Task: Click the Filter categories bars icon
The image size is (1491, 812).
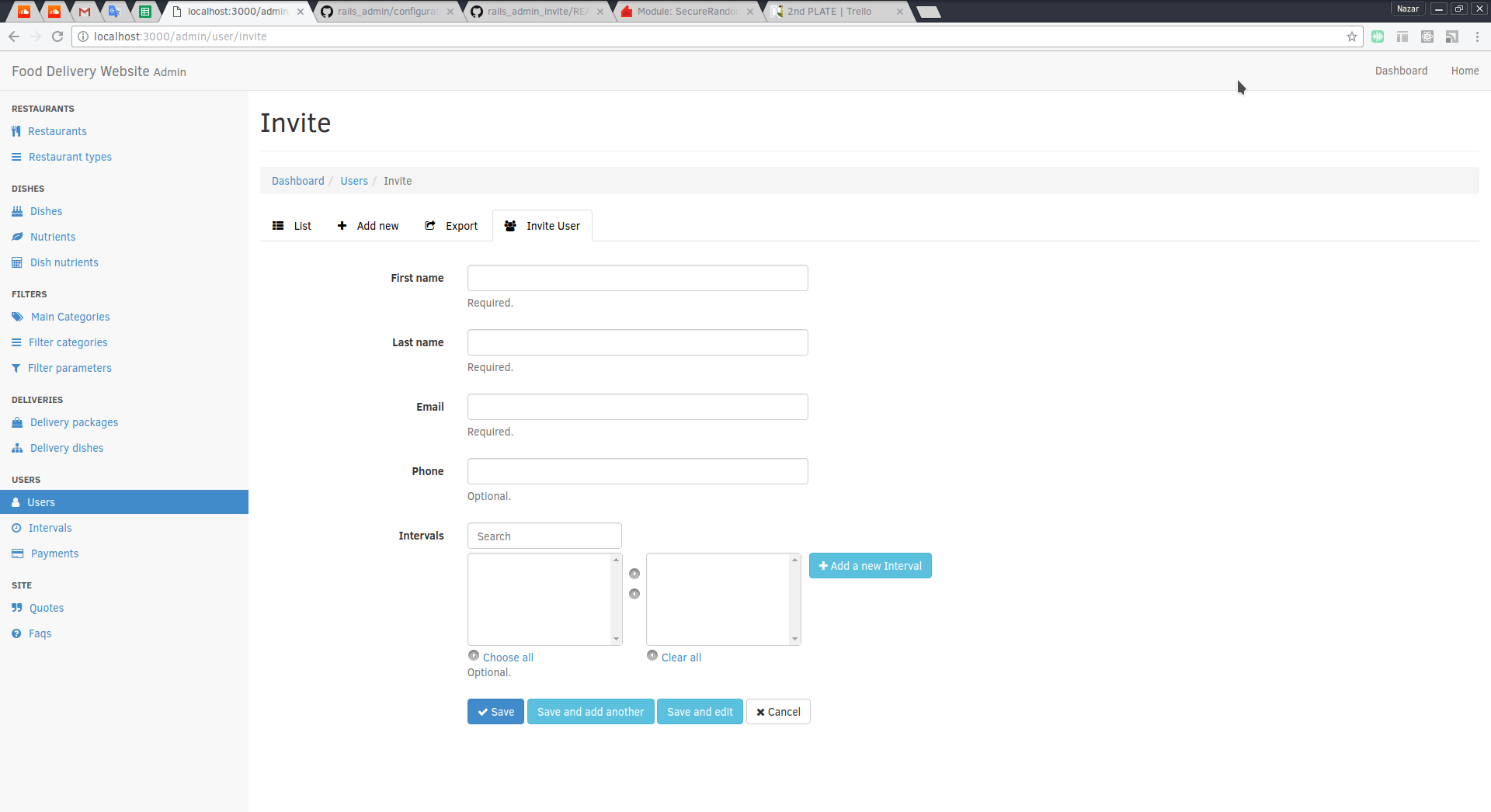Action: [x=16, y=342]
